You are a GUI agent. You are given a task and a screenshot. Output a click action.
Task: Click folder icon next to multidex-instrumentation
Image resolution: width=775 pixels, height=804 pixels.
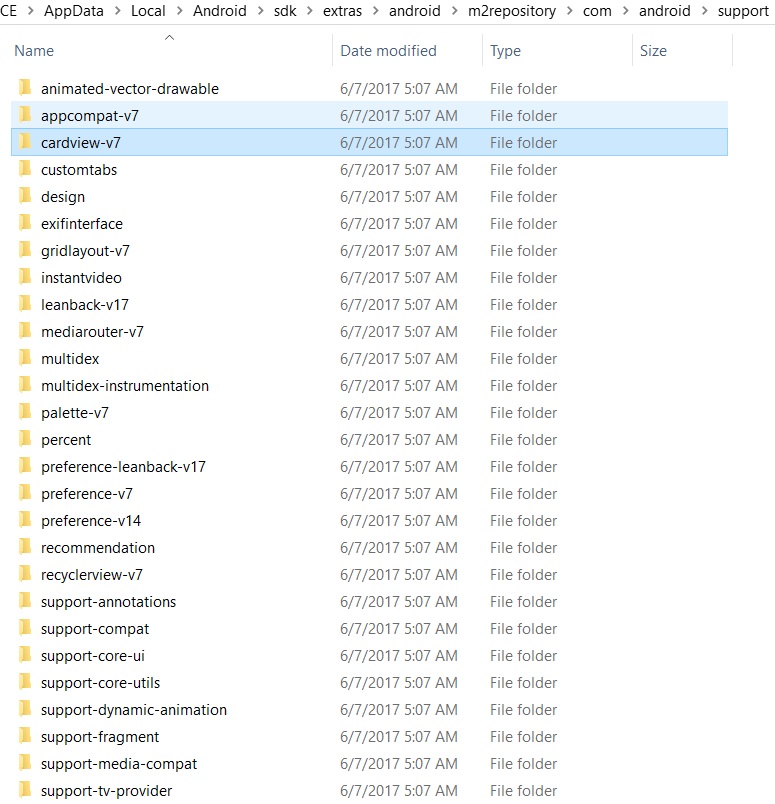(x=25, y=385)
